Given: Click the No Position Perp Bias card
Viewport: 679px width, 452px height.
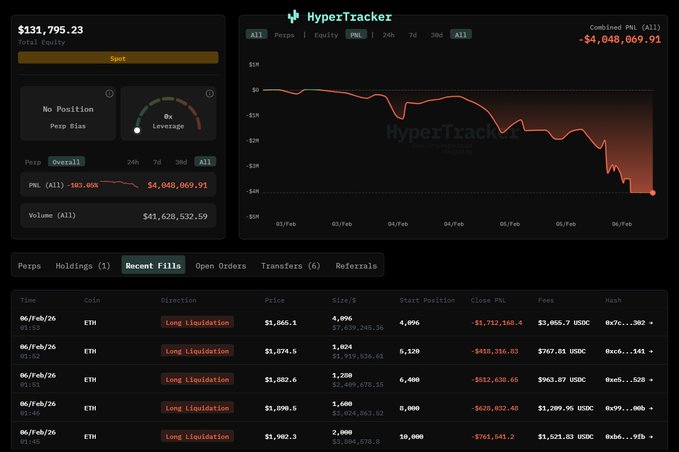Looking at the screenshot, I should [x=68, y=113].
